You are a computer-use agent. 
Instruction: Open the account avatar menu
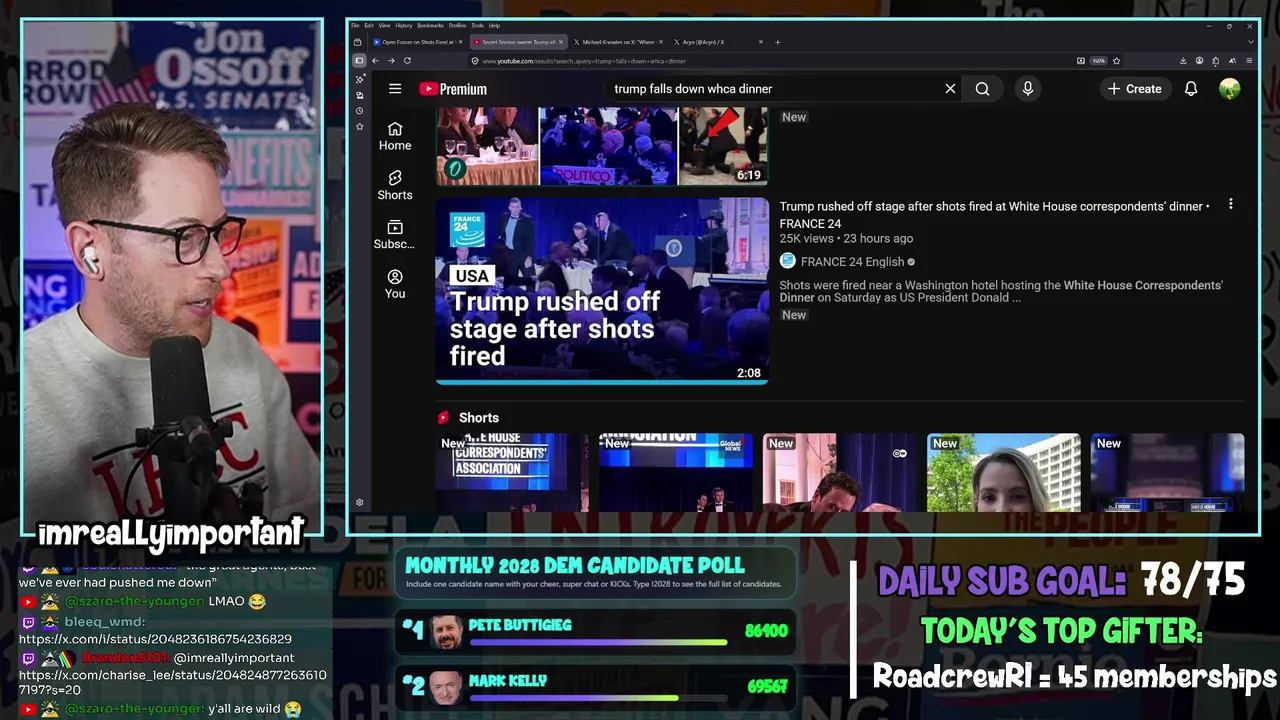pyautogui.click(x=1230, y=89)
